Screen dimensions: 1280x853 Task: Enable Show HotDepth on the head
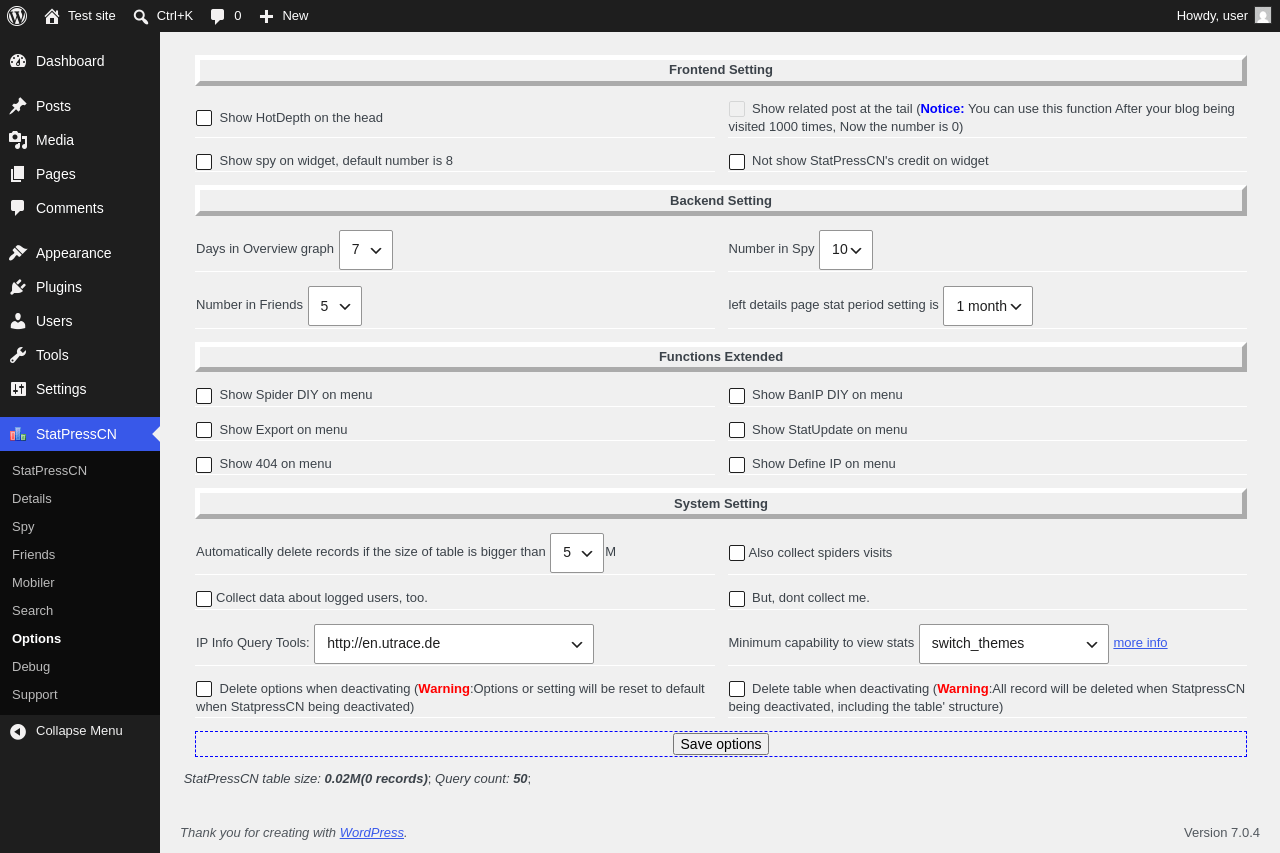(x=204, y=118)
